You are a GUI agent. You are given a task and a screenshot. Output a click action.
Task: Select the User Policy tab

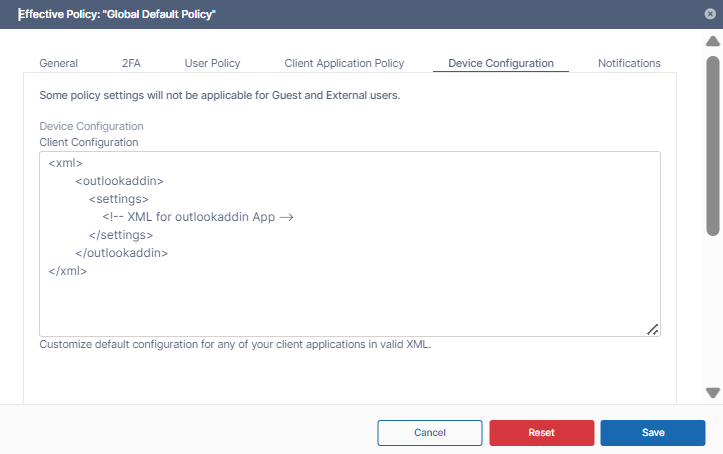coord(212,63)
